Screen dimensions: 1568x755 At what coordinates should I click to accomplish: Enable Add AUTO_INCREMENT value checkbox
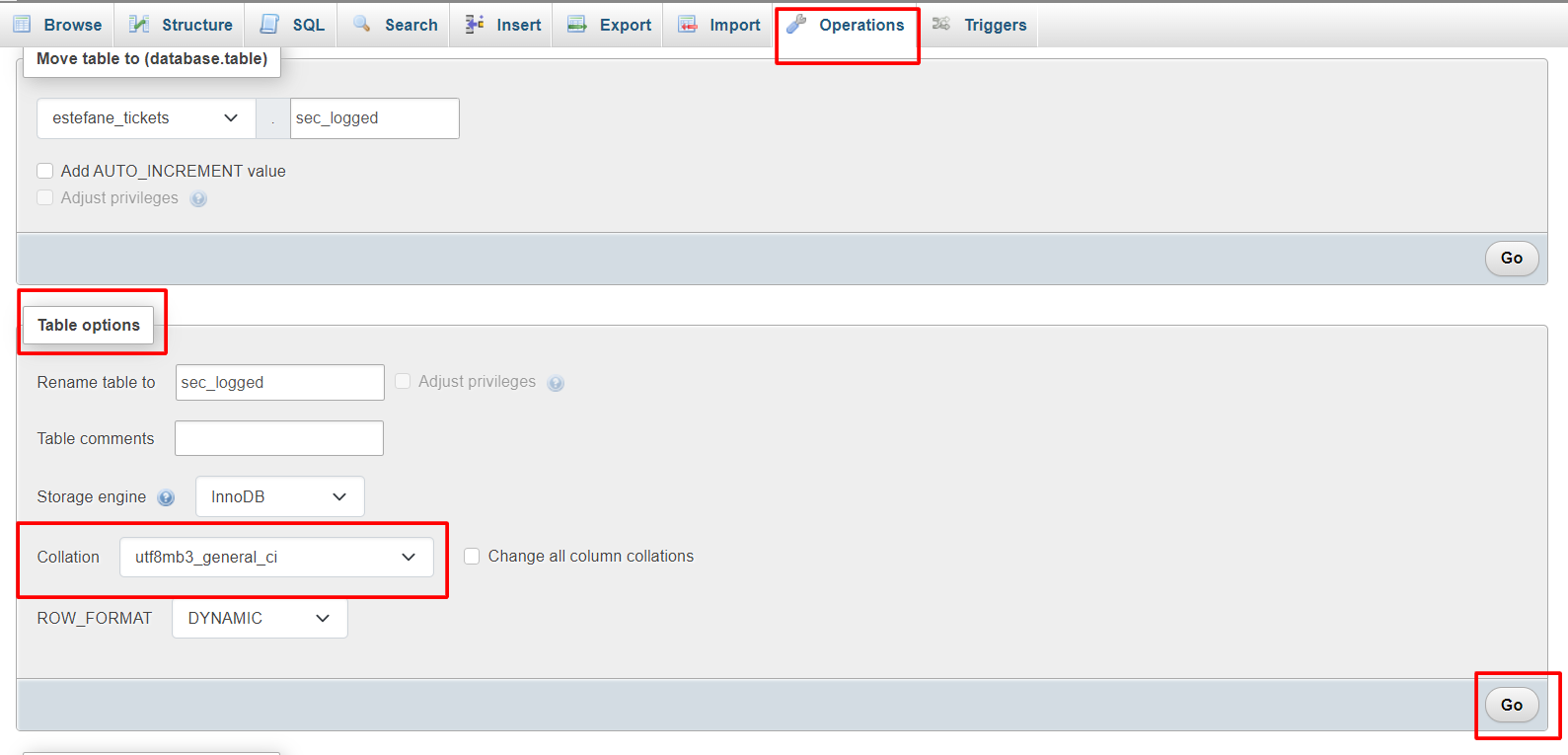tap(45, 171)
